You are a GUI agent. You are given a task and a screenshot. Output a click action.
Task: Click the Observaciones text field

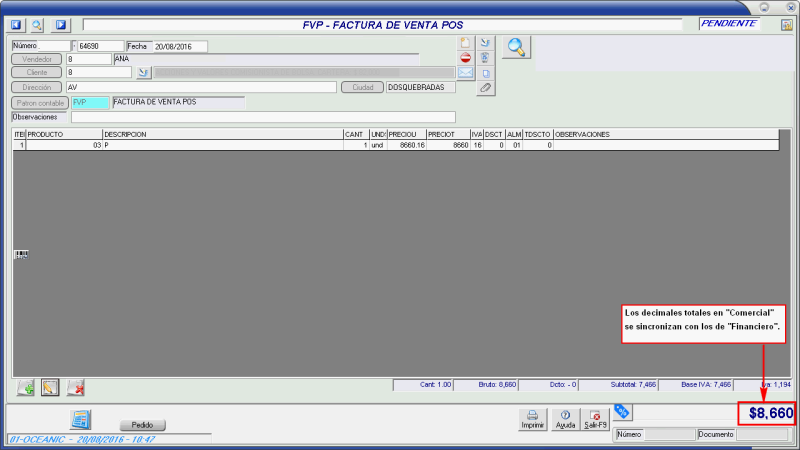[x=262, y=117]
